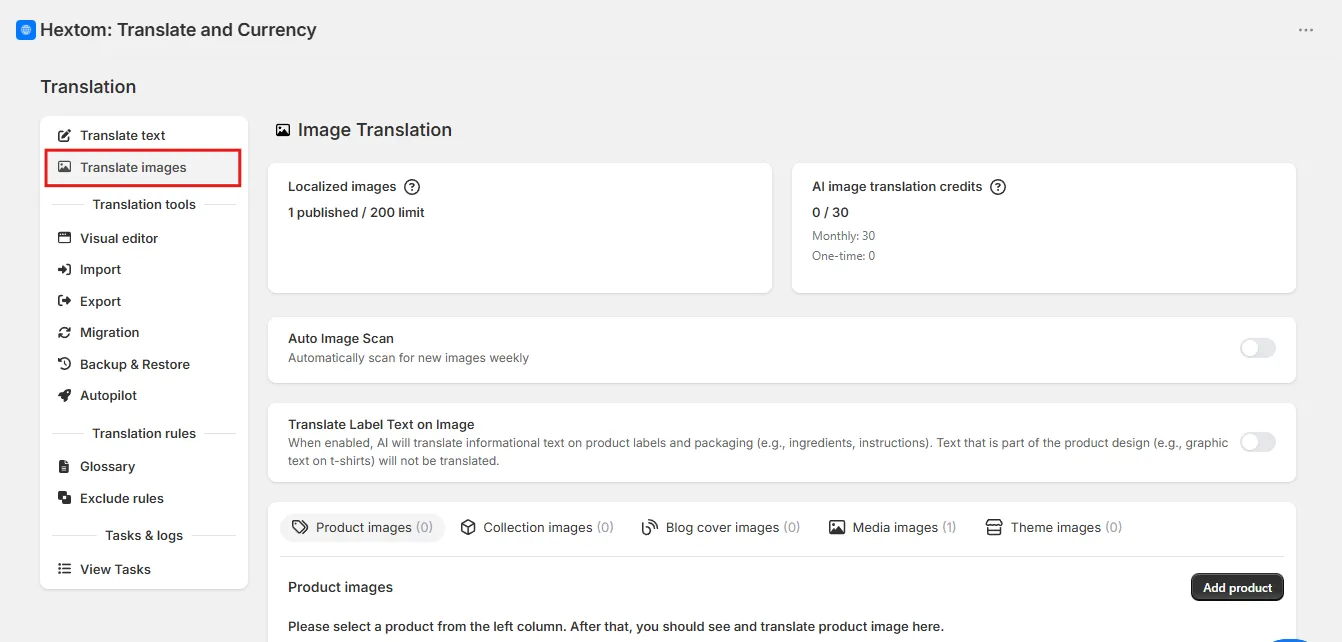Click the Blog cover images feed icon

(650, 527)
